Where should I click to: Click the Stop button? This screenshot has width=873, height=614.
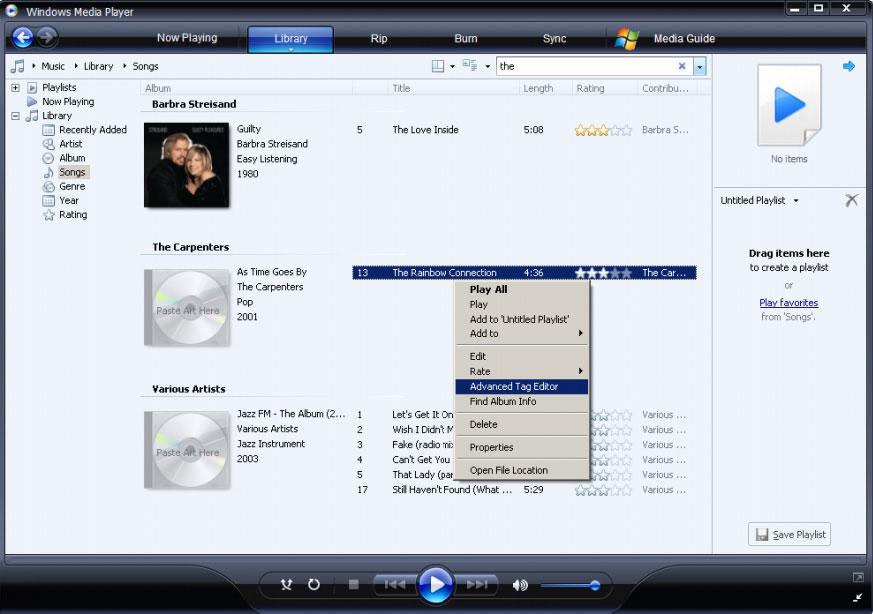pyautogui.click(x=353, y=584)
